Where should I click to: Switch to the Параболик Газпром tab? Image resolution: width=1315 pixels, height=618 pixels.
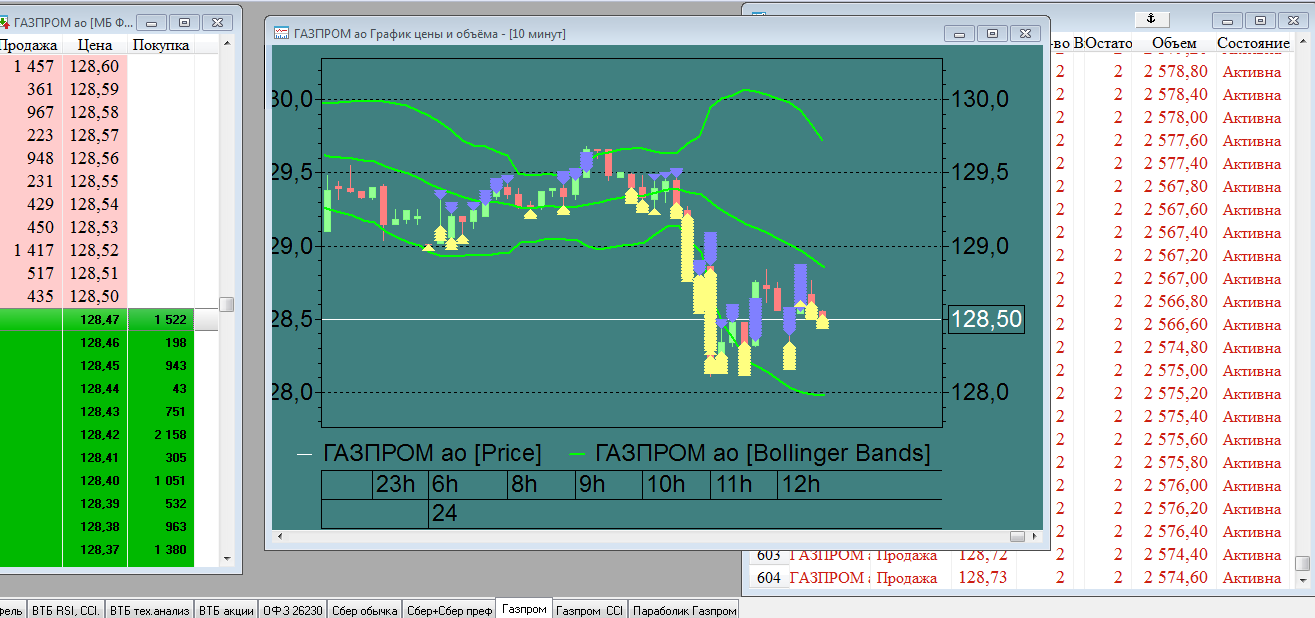tap(685, 610)
